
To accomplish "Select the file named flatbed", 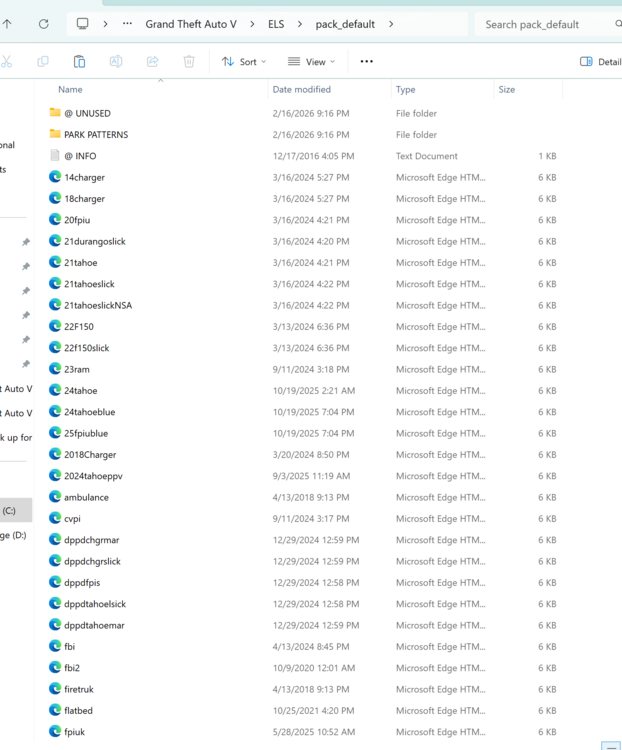I will pyautogui.click(x=78, y=711).
